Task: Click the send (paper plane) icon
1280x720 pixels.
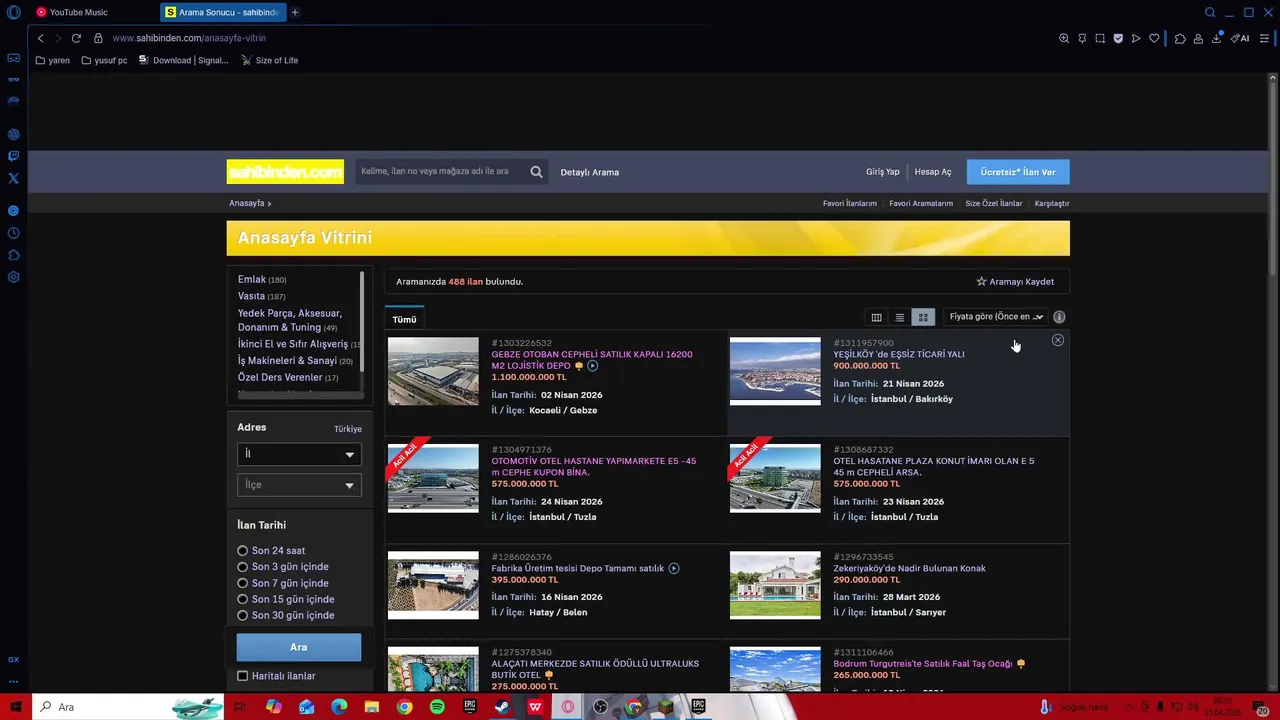Action: [x=1136, y=38]
